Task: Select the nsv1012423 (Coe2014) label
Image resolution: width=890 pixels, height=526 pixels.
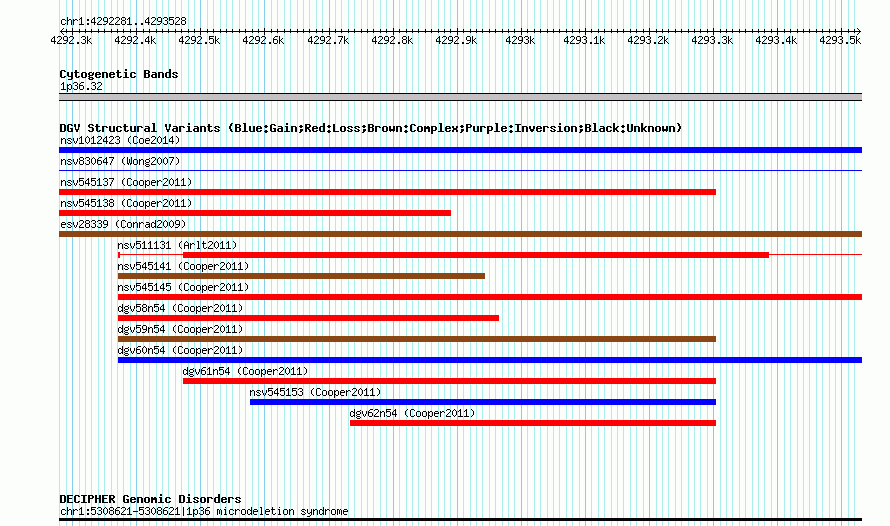Action: pyautogui.click(x=120, y=140)
